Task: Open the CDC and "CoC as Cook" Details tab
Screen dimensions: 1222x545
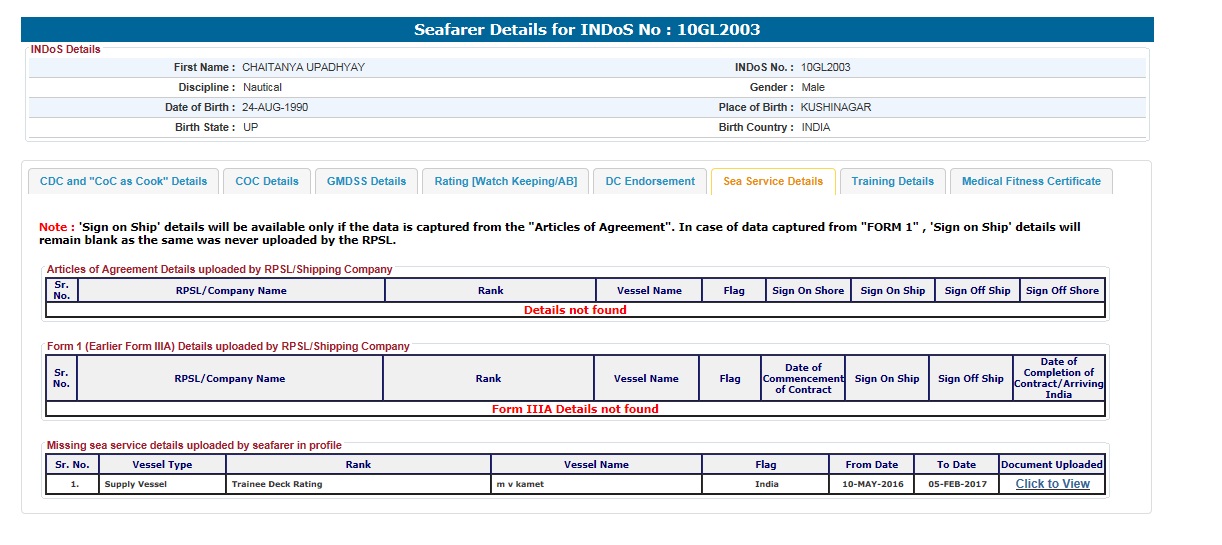Action: [123, 181]
